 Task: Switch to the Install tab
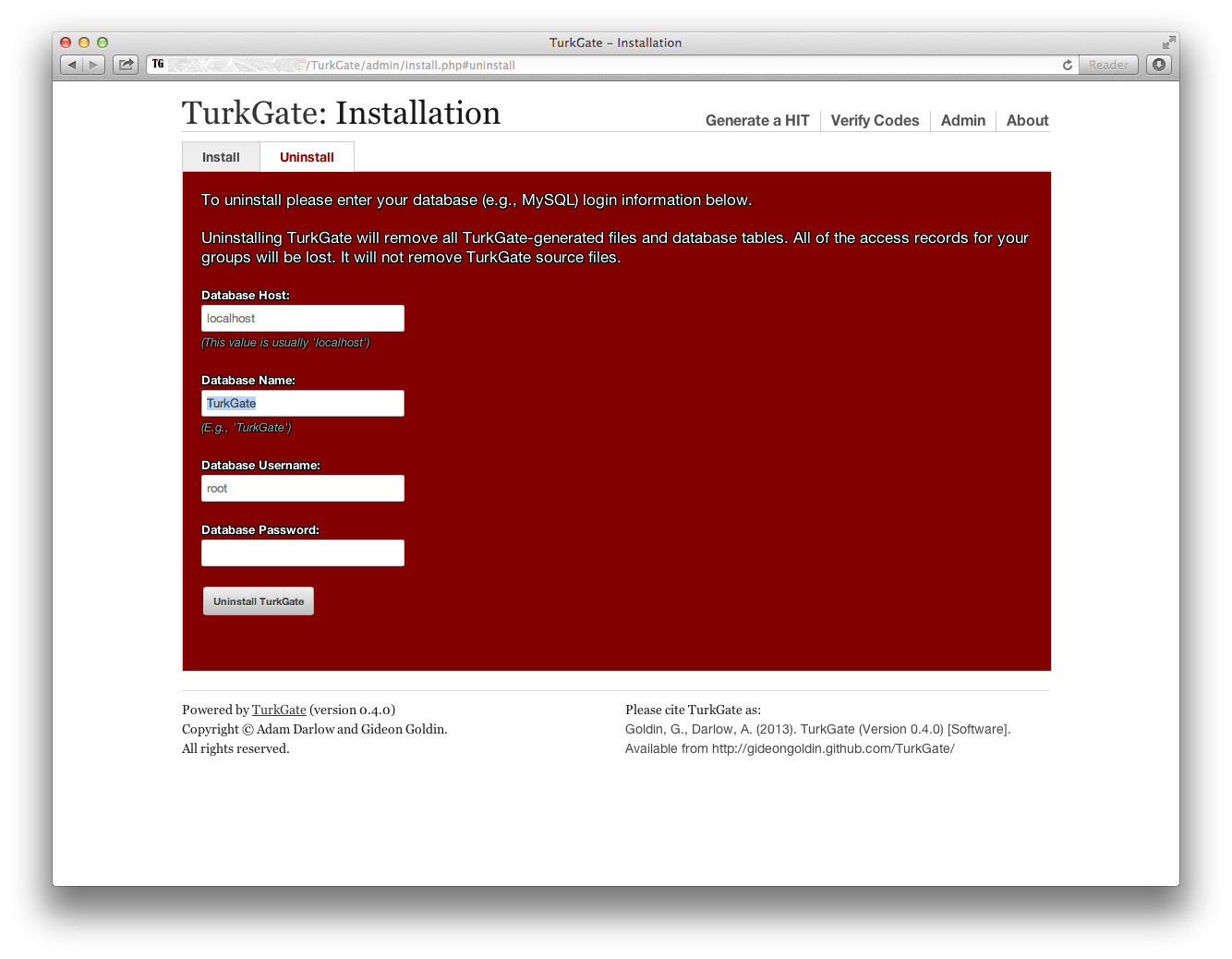click(221, 157)
